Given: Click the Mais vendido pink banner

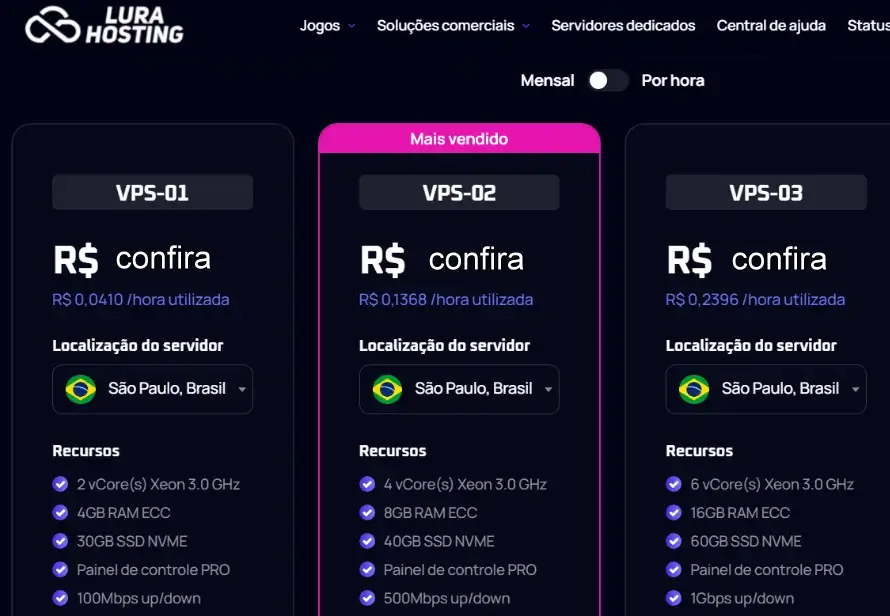Looking at the screenshot, I should [x=459, y=139].
